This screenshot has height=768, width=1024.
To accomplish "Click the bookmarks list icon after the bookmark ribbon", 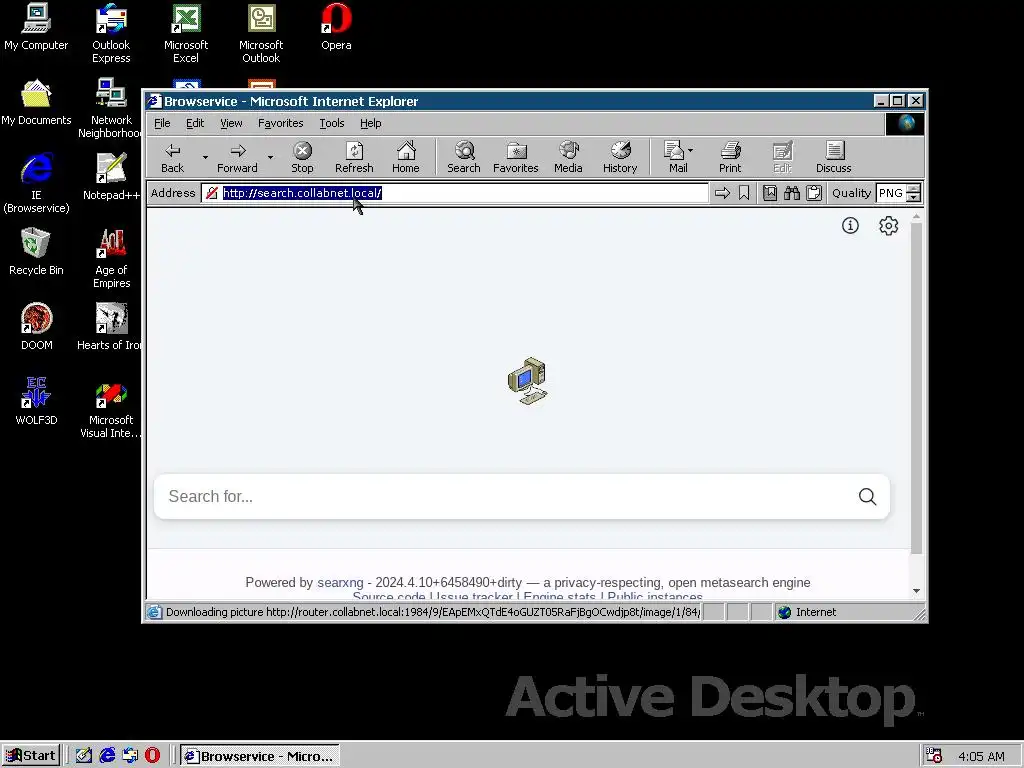I will (770, 193).
